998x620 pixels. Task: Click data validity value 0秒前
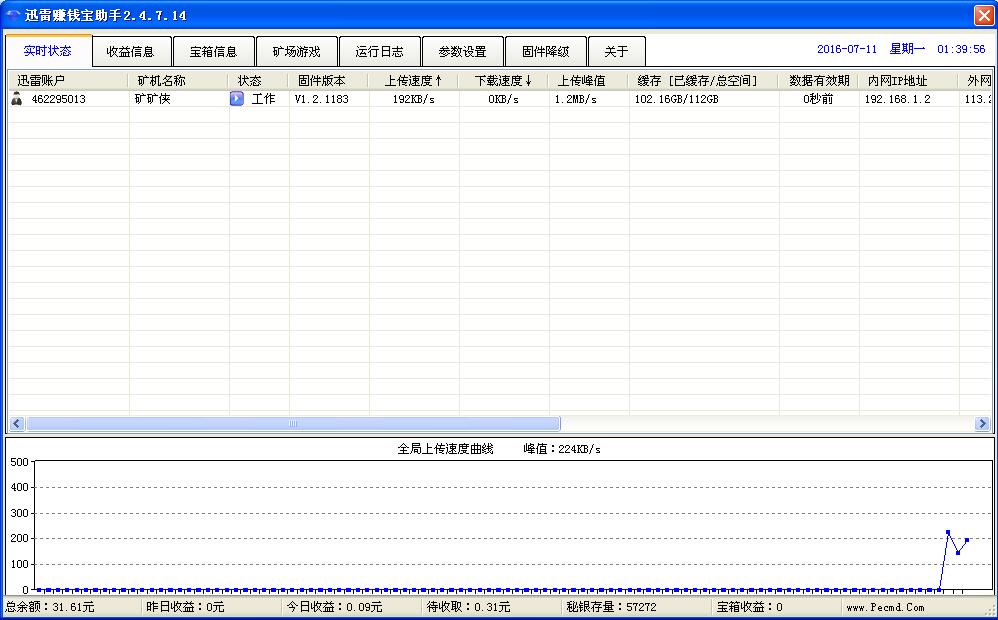coord(818,99)
